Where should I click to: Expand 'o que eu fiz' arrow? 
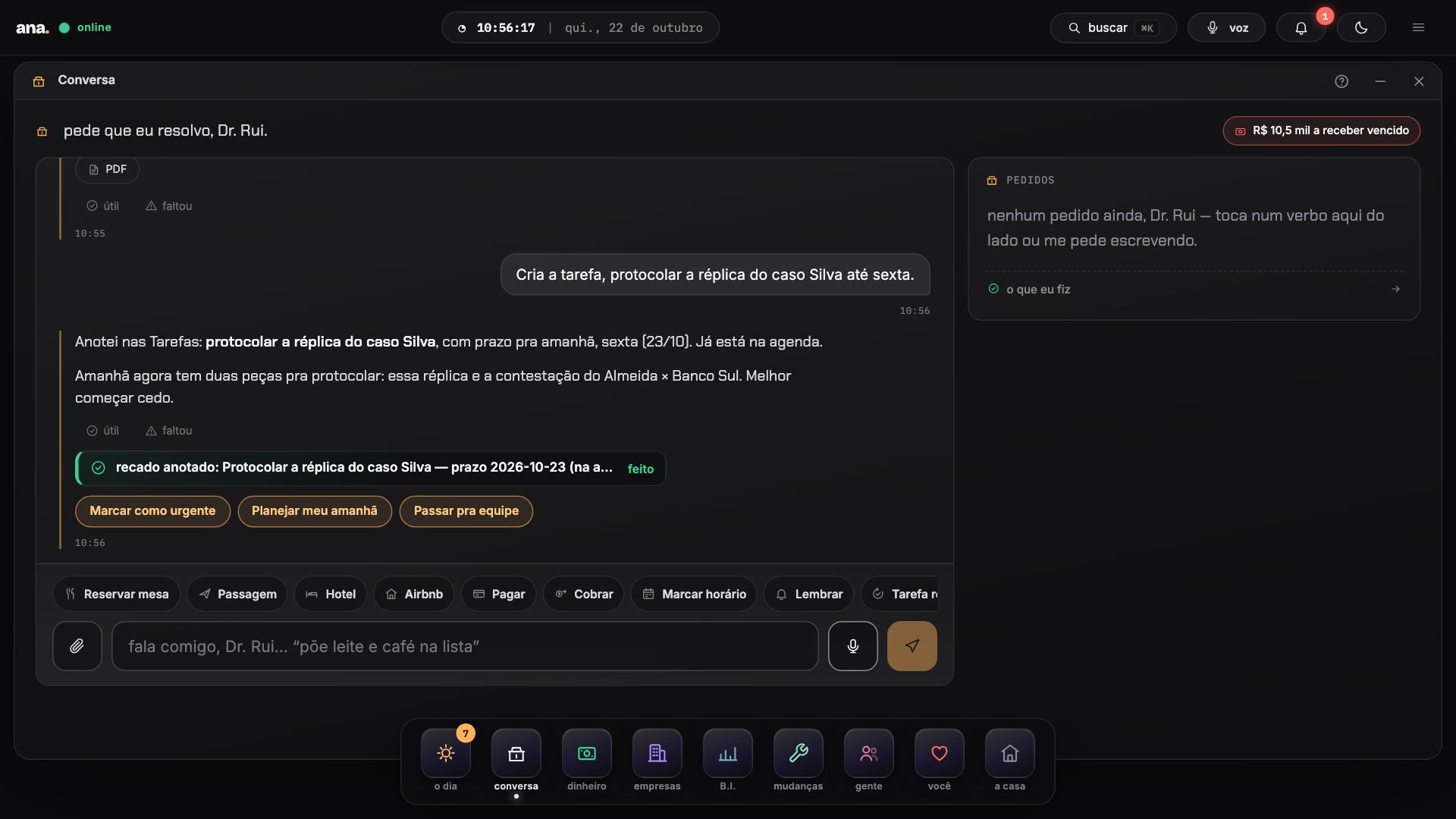click(1395, 289)
